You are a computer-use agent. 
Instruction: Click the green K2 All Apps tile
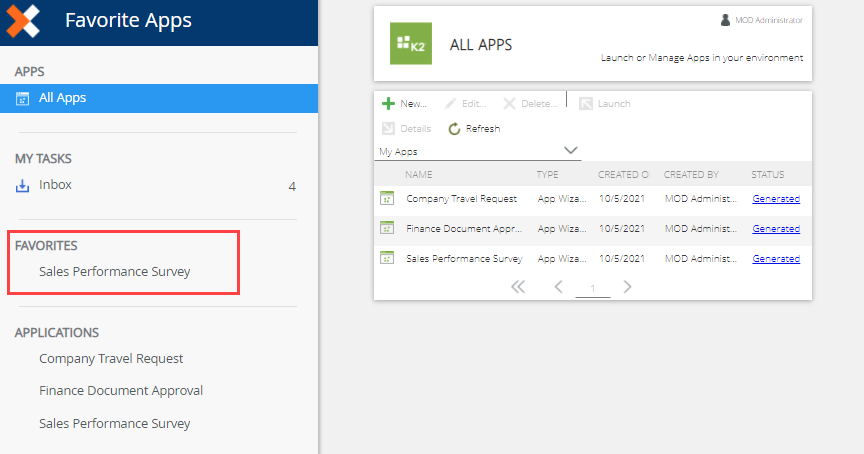(411, 44)
